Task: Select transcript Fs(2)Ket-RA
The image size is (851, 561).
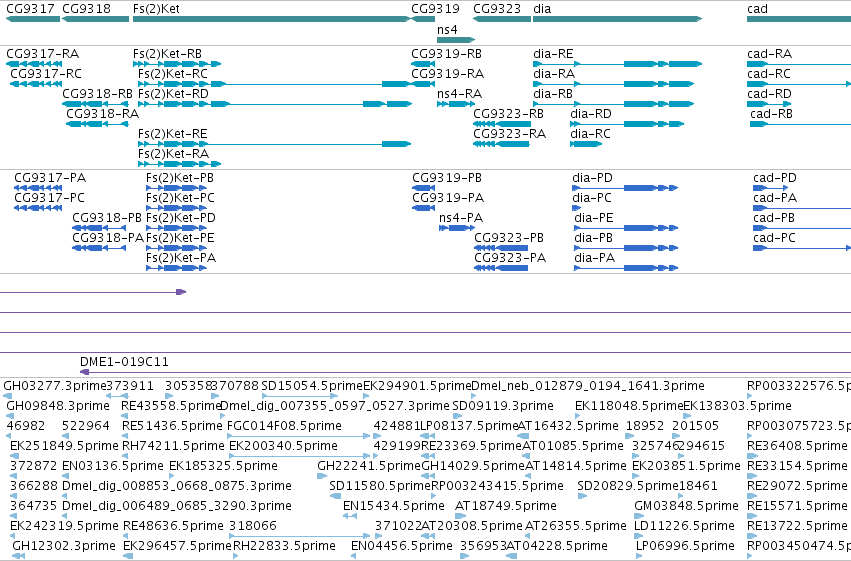Action: [173, 154]
